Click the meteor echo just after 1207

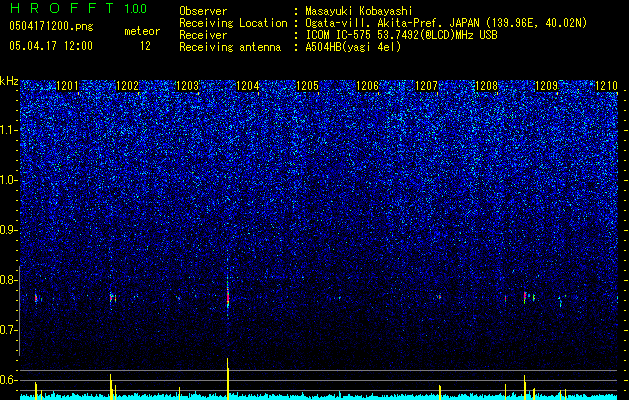[x=440, y=297]
